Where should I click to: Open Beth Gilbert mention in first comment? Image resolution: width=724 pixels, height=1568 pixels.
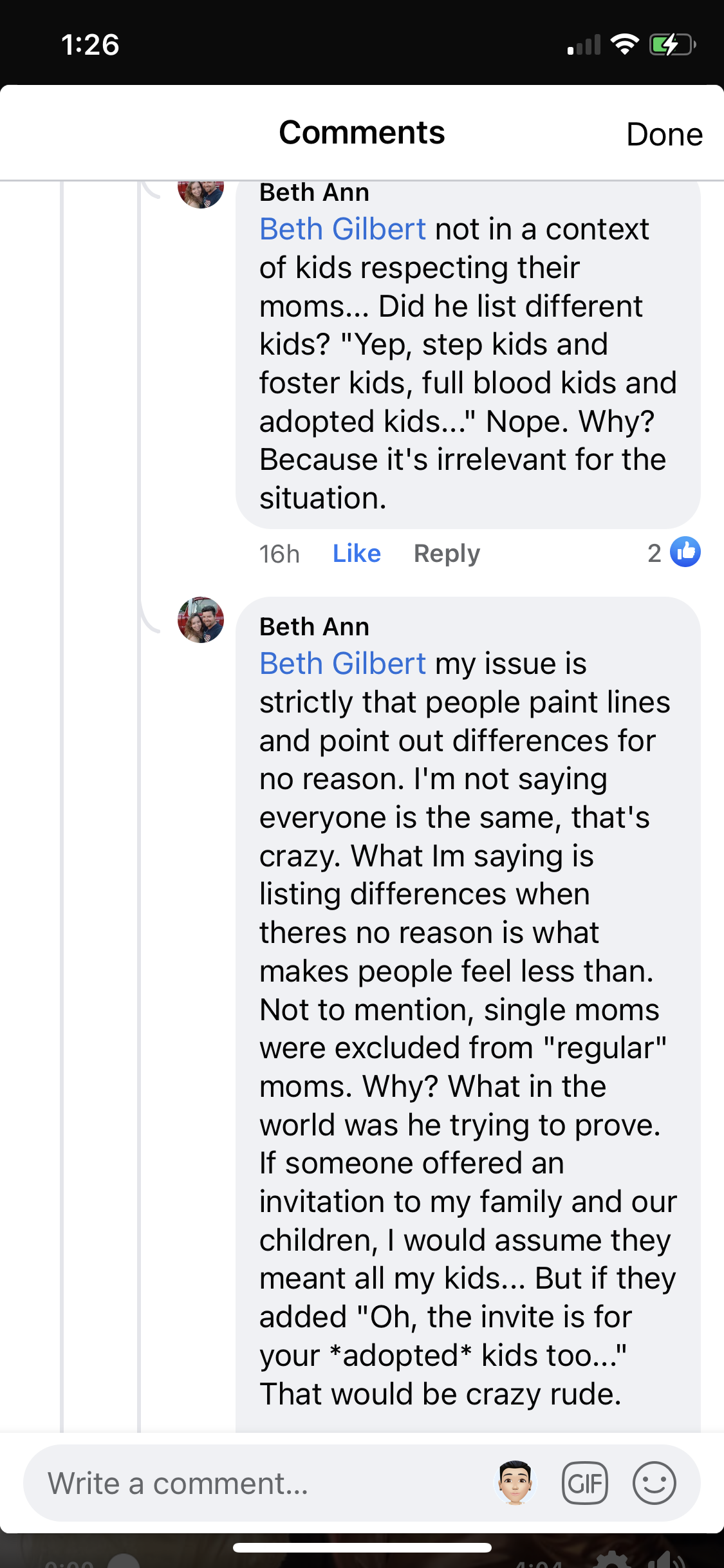coord(342,229)
